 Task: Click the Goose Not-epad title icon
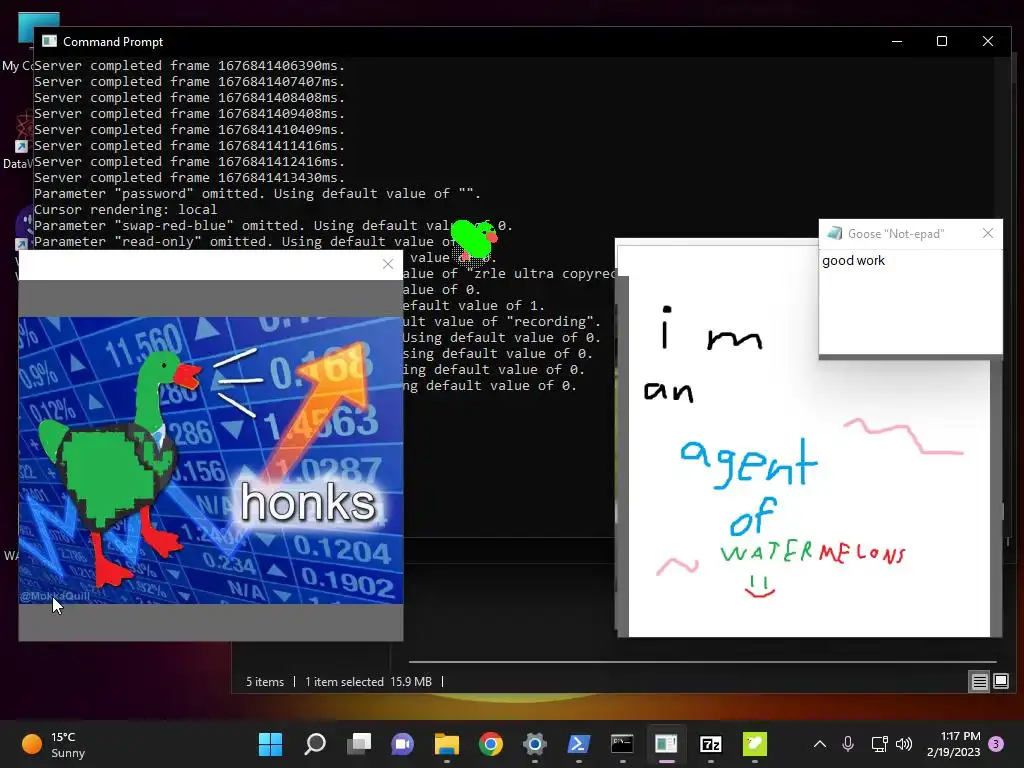834,233
